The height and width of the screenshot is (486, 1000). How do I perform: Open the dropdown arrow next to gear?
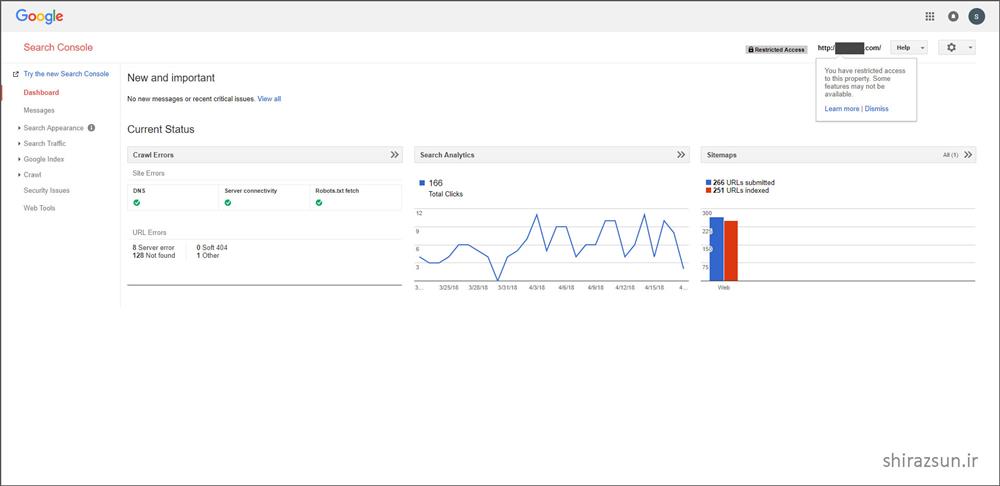pyautogui.click(x=970, y=47)
